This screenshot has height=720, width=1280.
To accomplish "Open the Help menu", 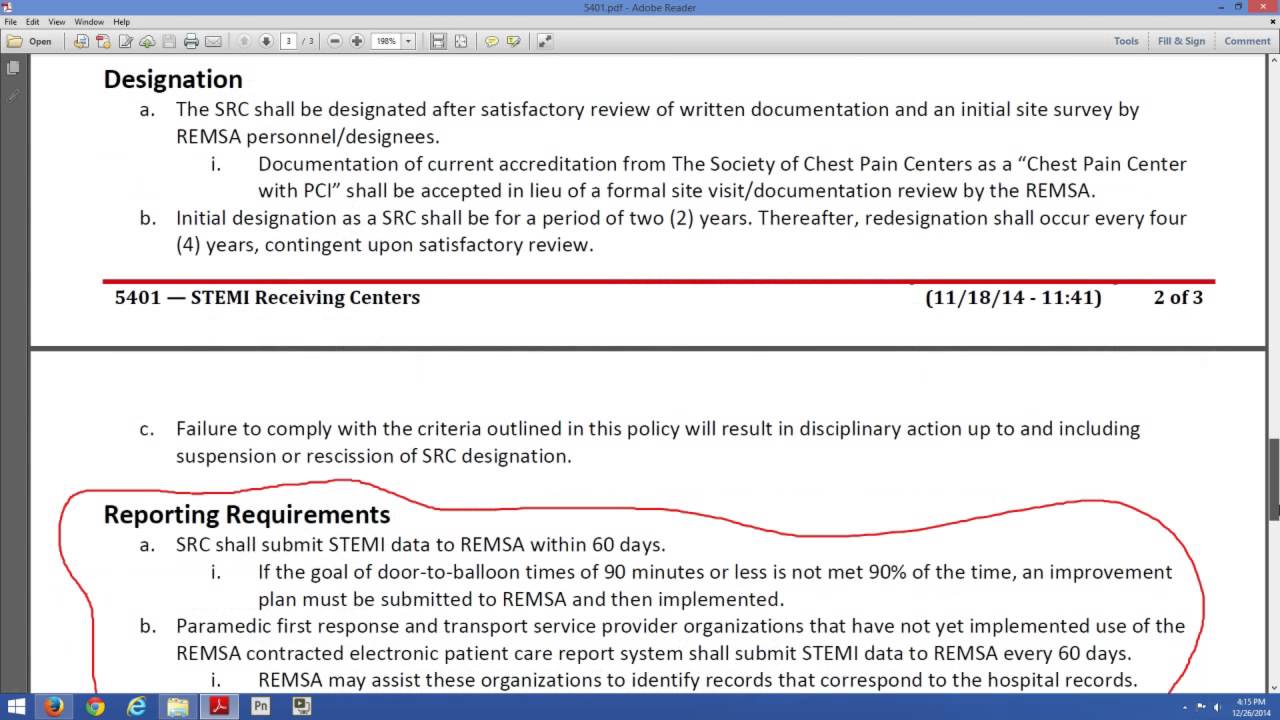I will coord(121,21).
